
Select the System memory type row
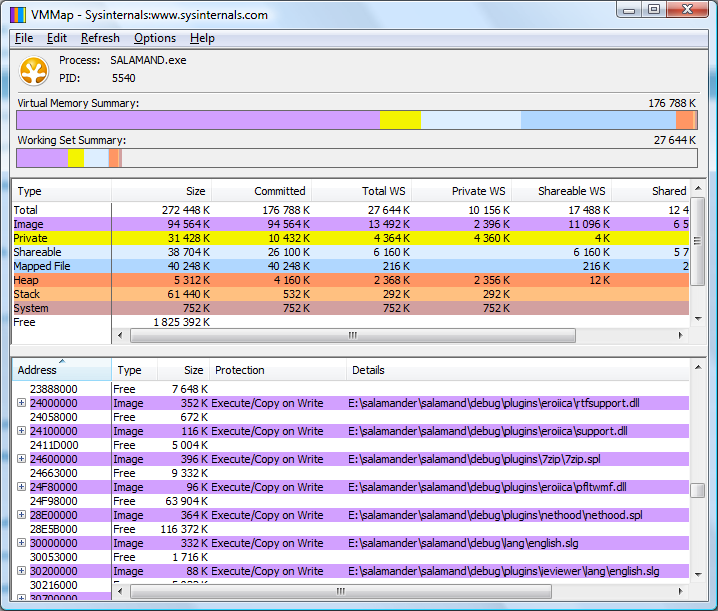click(x=351, y=308)
